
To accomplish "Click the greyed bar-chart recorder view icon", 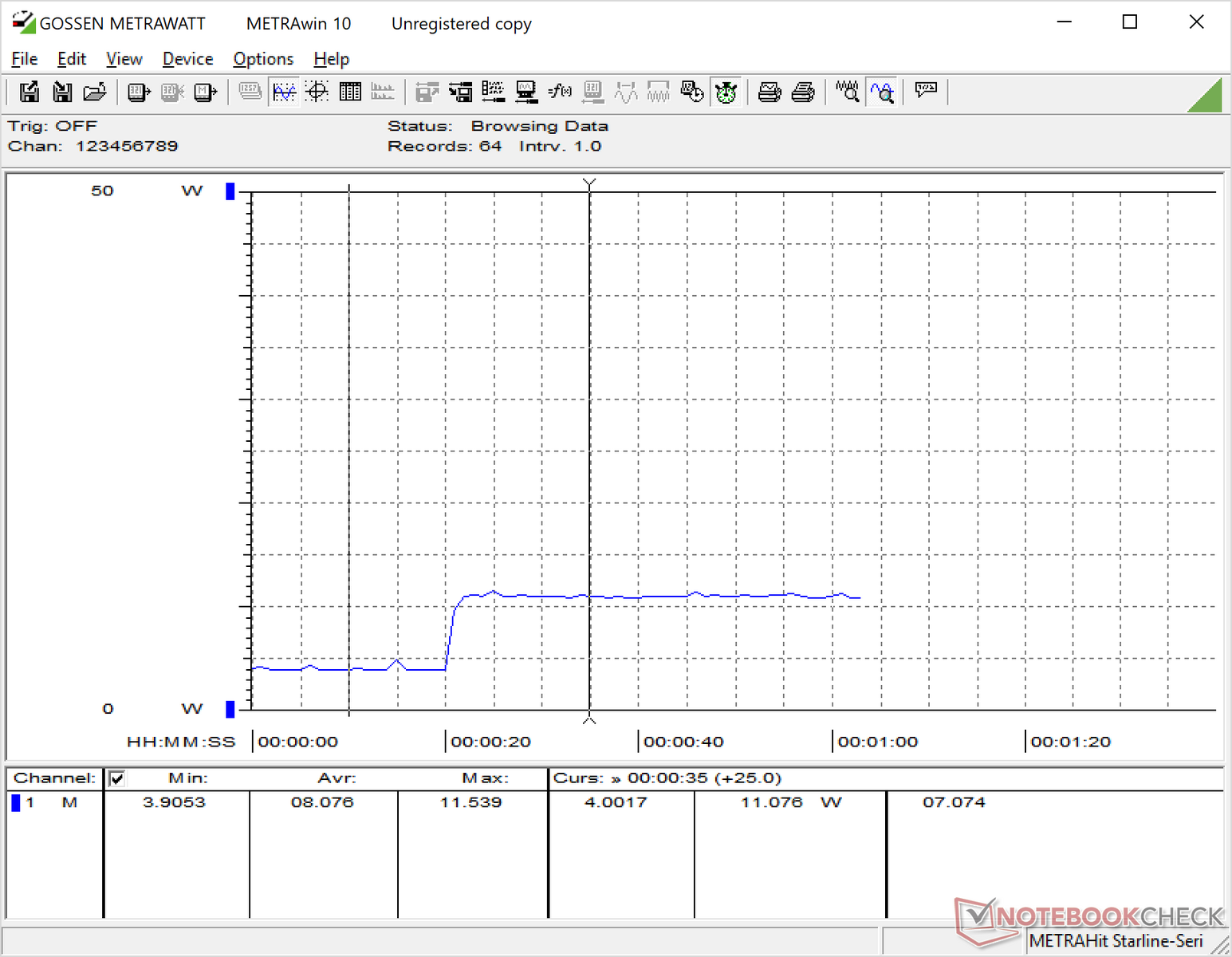I will [x=383, y=93].
